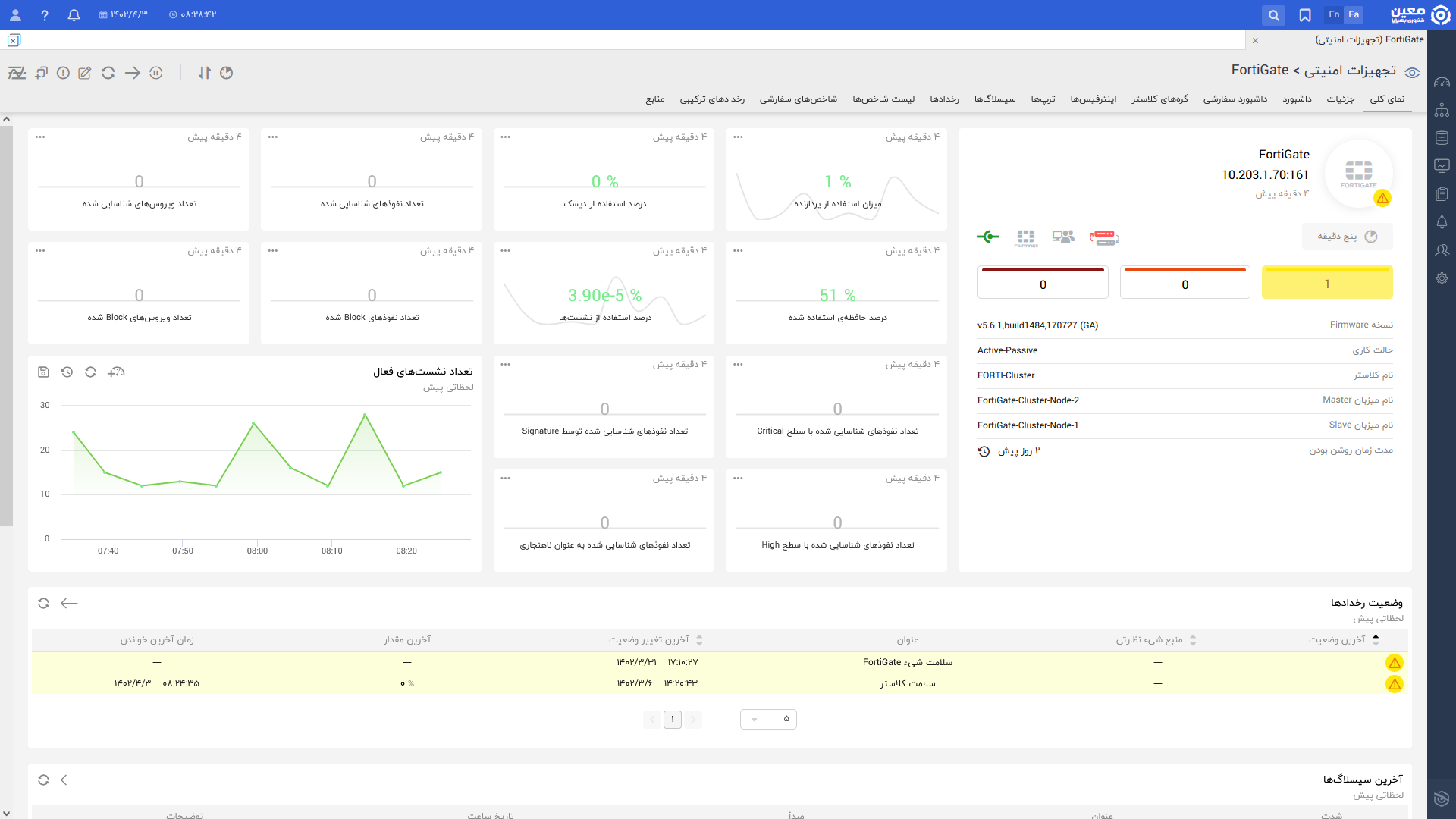
Task: Click the dark red critical count box
Action: (x=1043, y=282)
